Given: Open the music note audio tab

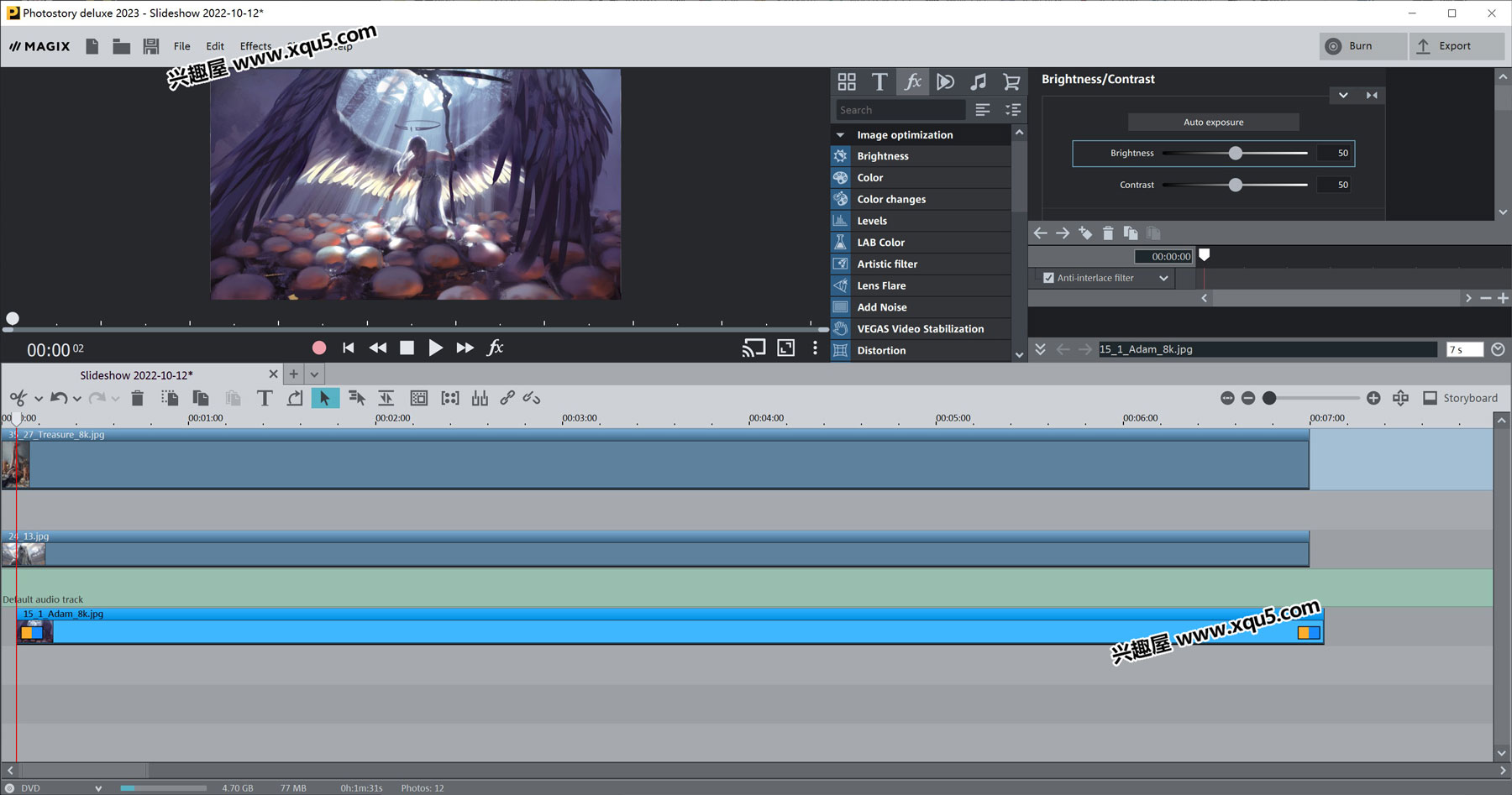Looking at the screenshot, I should coord(979,81).
